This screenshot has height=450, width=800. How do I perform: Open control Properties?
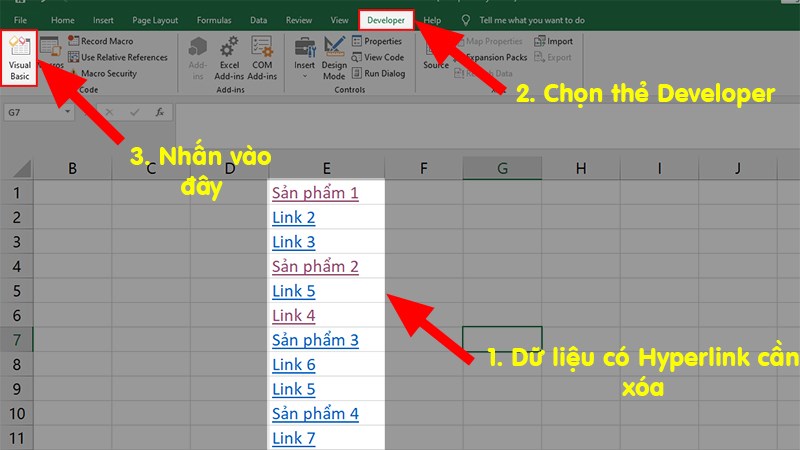pyautogui.click(x=376, y=42)
